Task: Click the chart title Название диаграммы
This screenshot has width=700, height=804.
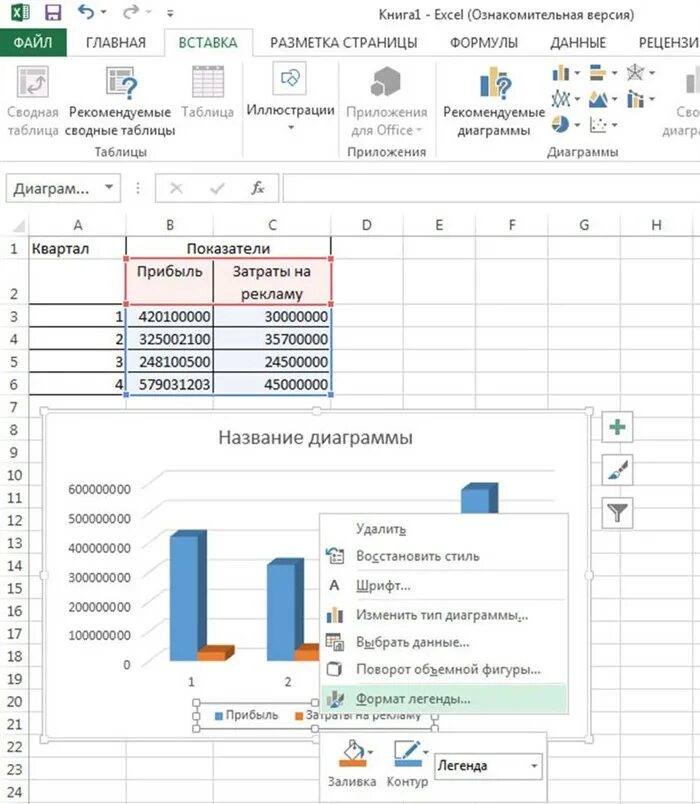Action: [315, 438]
